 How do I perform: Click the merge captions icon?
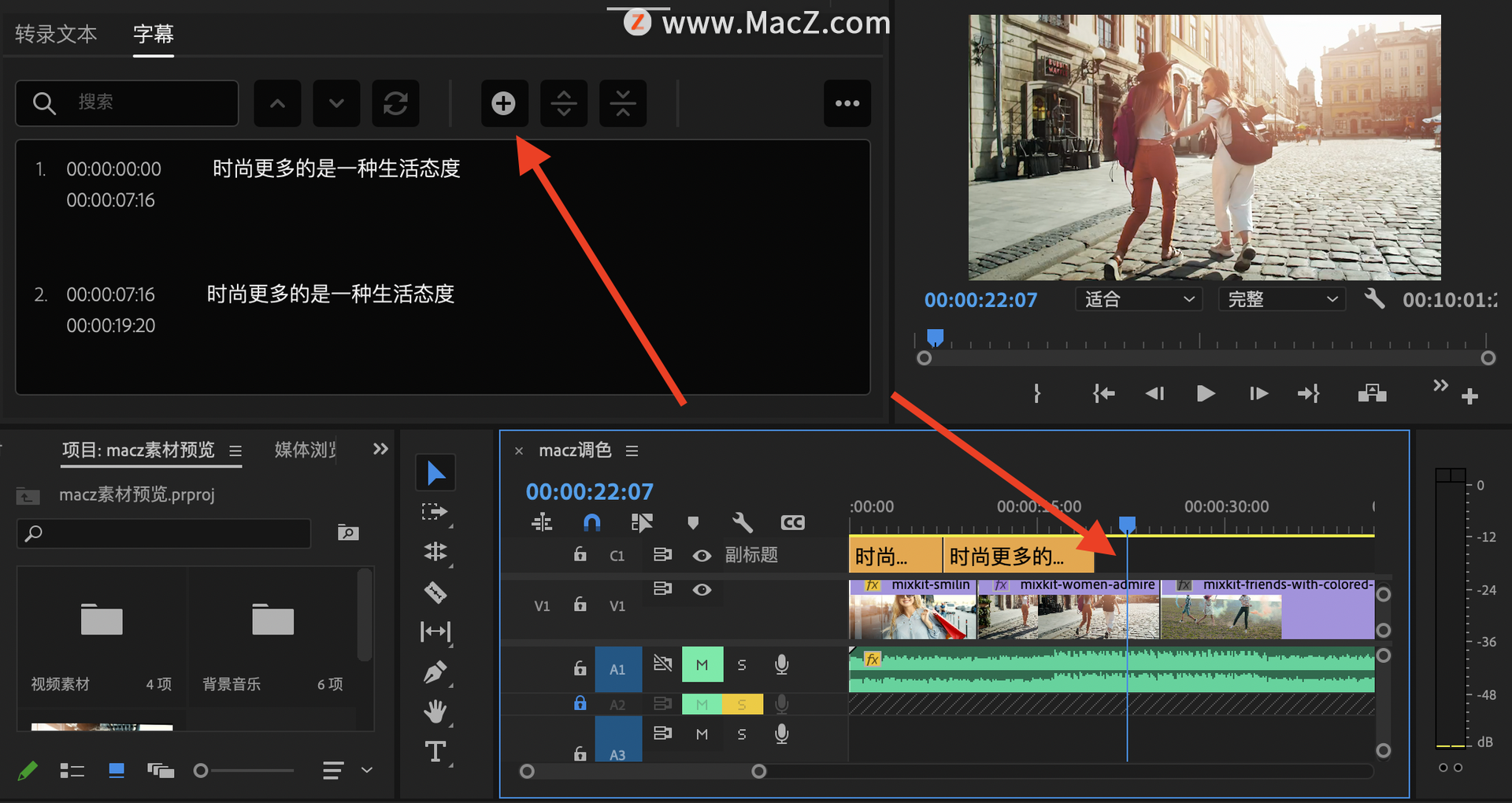click(623, 103)
